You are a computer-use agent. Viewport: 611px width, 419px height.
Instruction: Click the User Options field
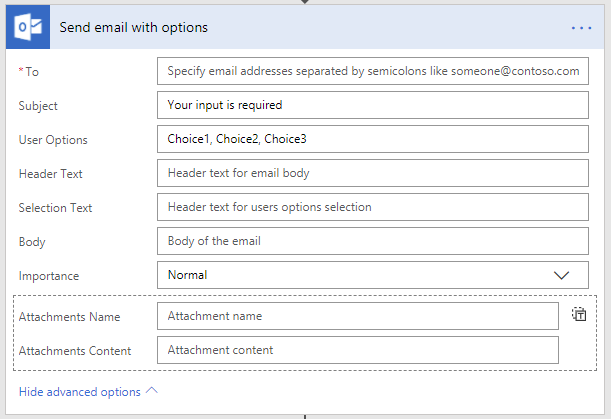pyautogui.click(x=373, y=139)
